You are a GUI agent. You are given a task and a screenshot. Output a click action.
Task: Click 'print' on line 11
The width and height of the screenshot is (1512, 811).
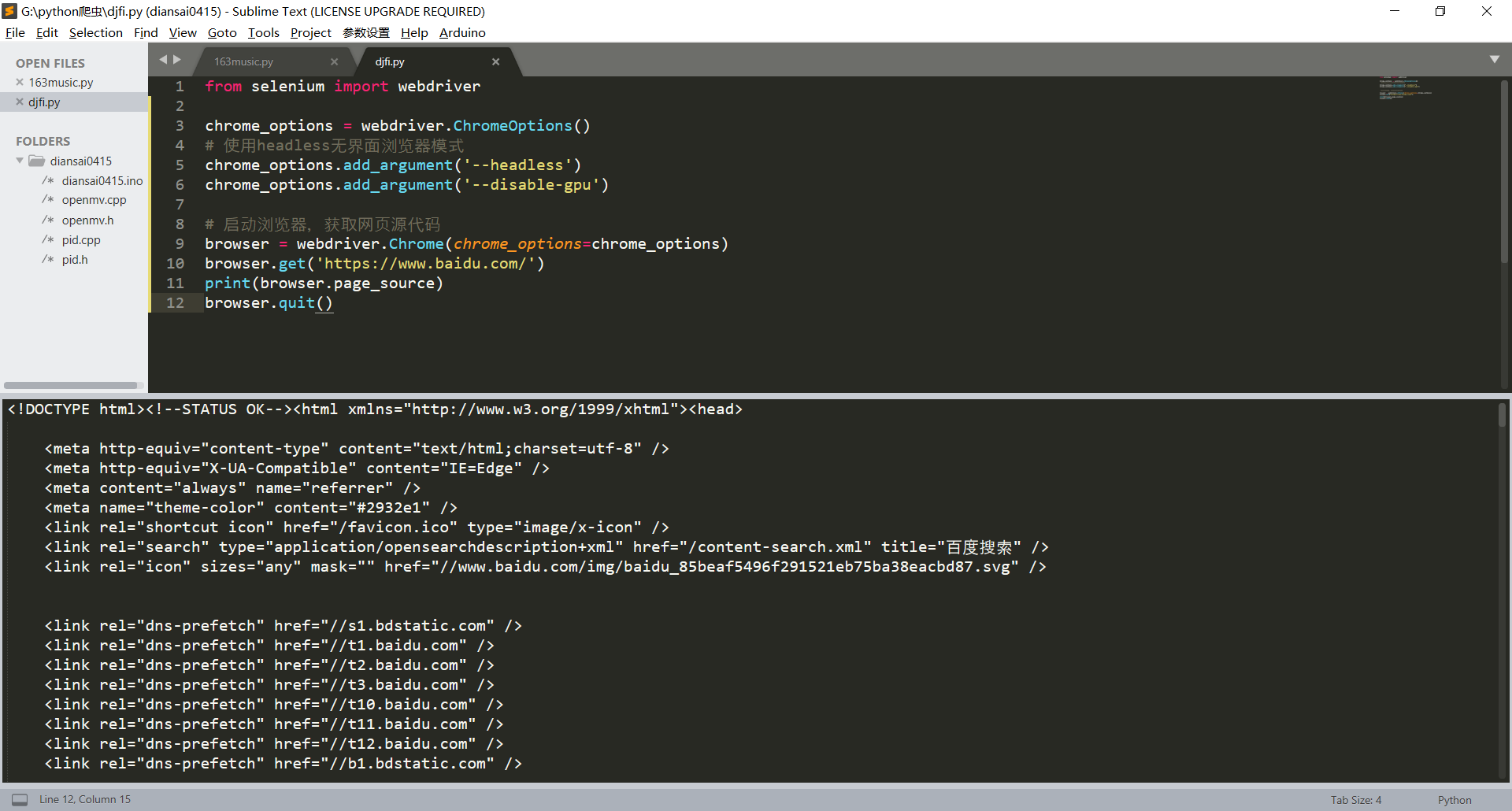pyautogui.click(x=228, y=283)
